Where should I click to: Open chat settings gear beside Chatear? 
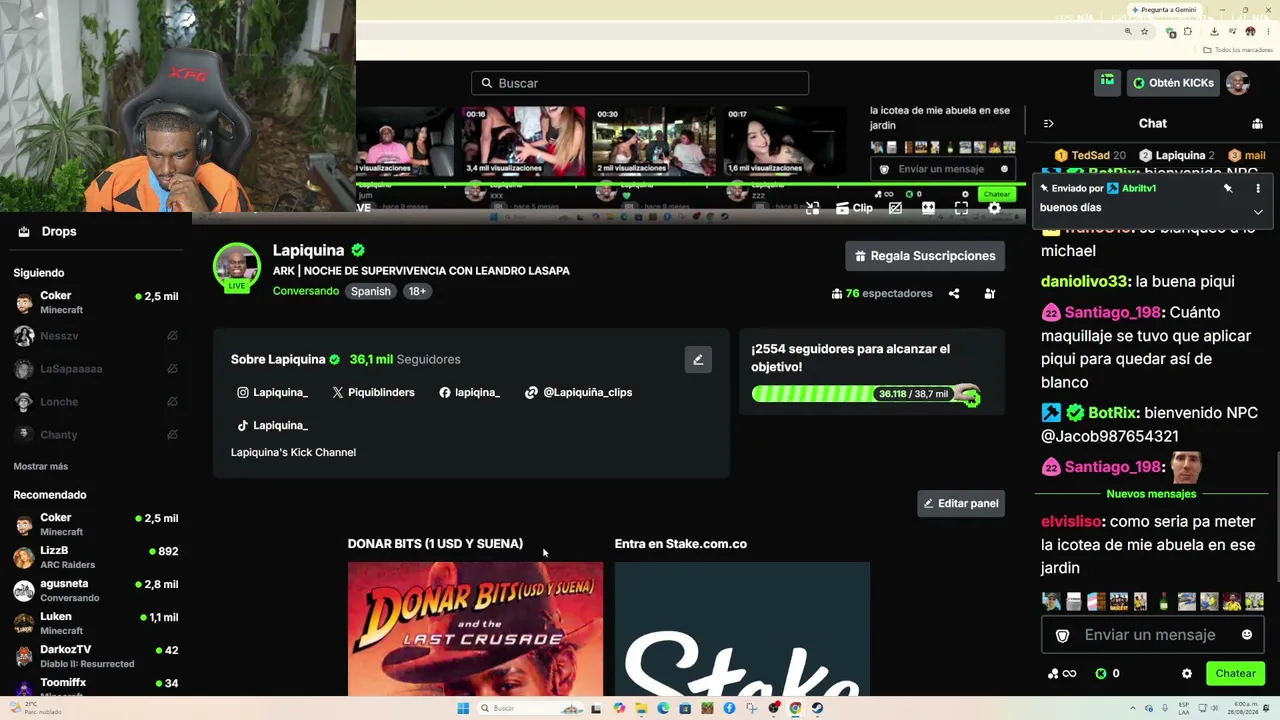coord(1187,674)
